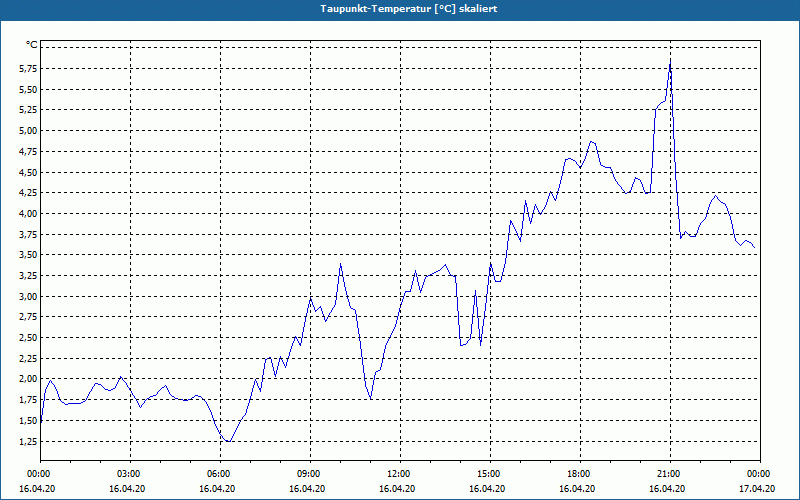Click the chart title 'Taupunkt-Temperatur [°C] skaliert'

[x=409, y=9]
